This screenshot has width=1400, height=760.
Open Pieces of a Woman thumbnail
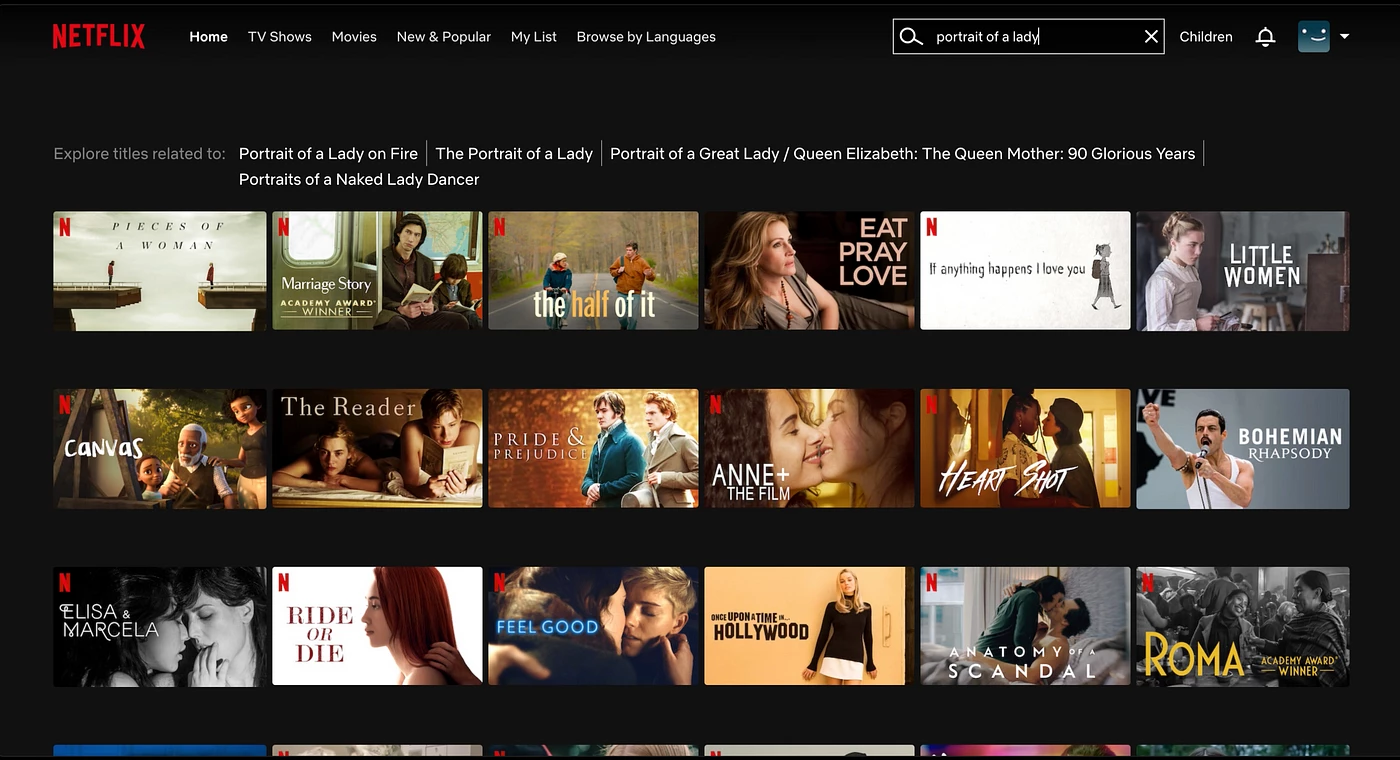pyautogui.click(x=160, y=270)
